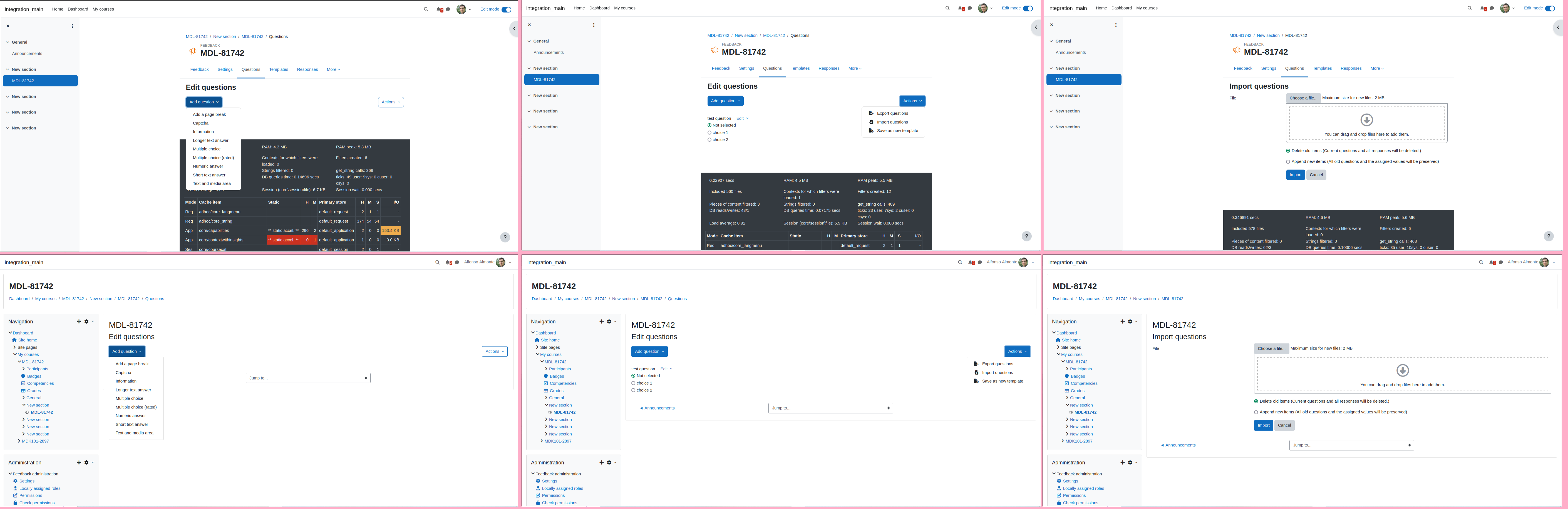The image size is (1568, 509).
Task: Open Edit dropdown beside 'test question', top-middle
Action: click(743, 119)
